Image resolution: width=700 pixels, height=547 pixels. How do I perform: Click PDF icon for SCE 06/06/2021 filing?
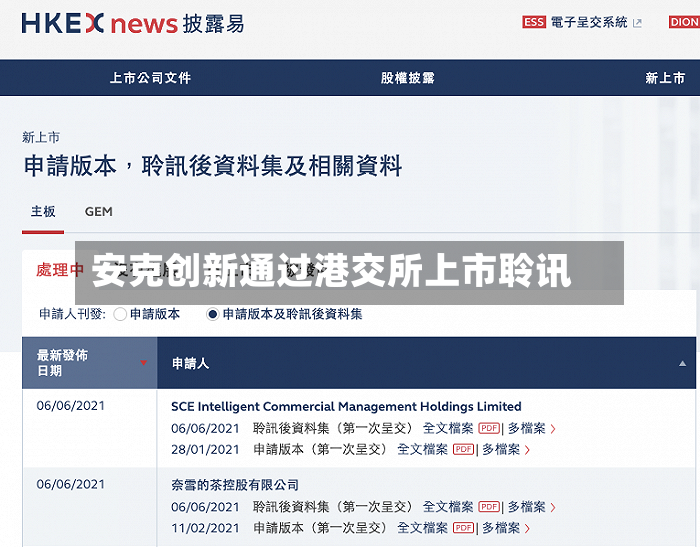point(489,428)
